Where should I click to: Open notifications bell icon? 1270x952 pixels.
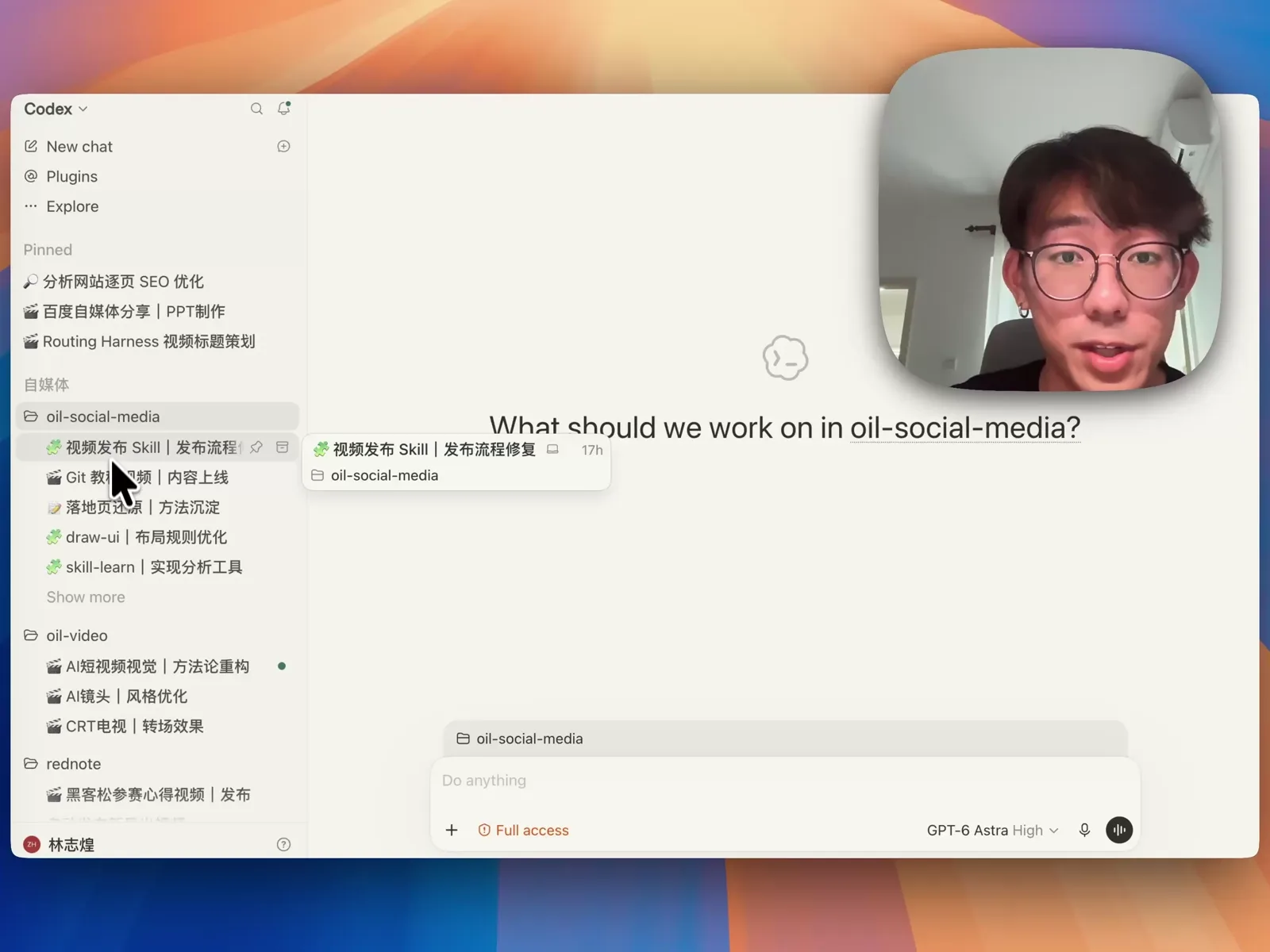(283, 109)
